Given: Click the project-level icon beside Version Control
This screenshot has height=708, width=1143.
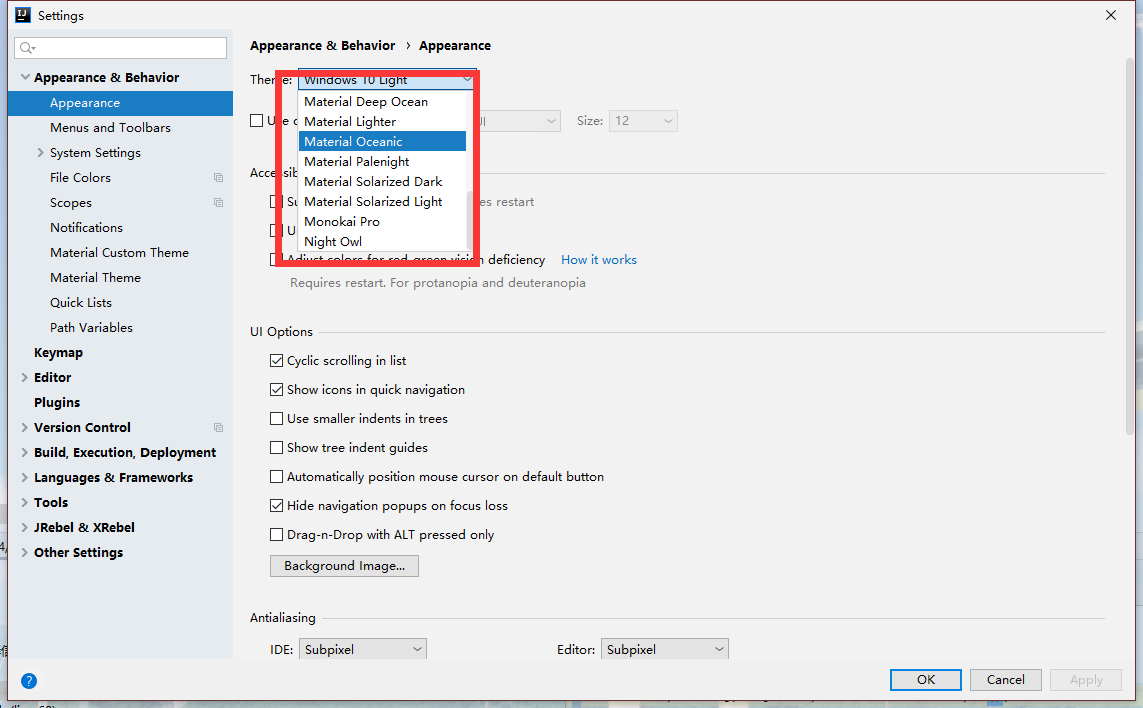Looking at the screenshot, I should pos(218,428).
